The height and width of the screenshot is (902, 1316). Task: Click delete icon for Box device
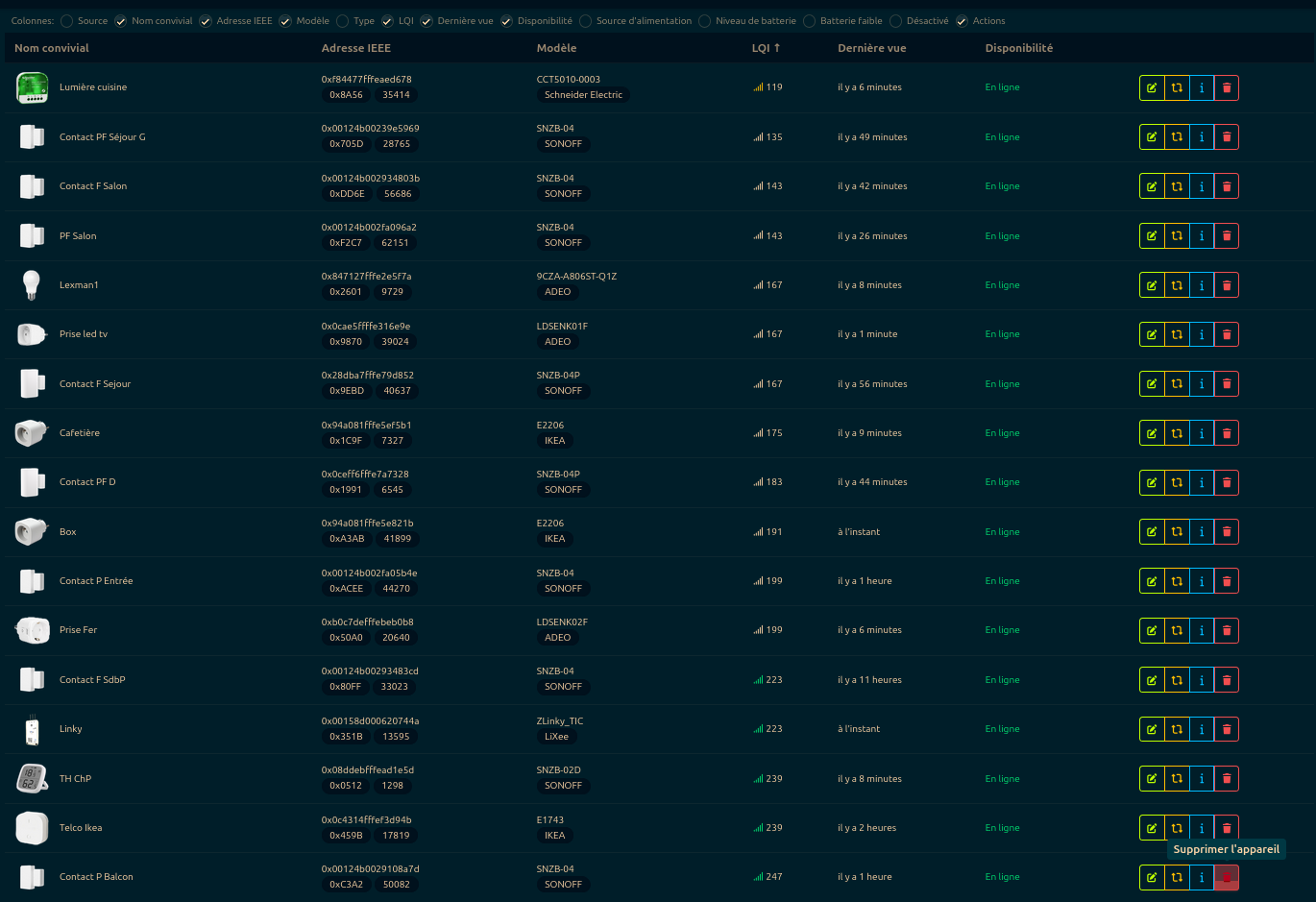[1227, 532]
